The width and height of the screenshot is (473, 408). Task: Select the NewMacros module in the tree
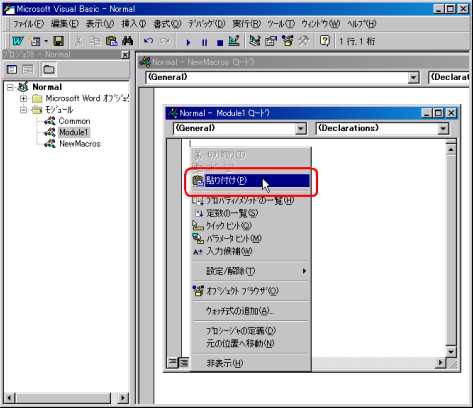(x=79, y=144)
